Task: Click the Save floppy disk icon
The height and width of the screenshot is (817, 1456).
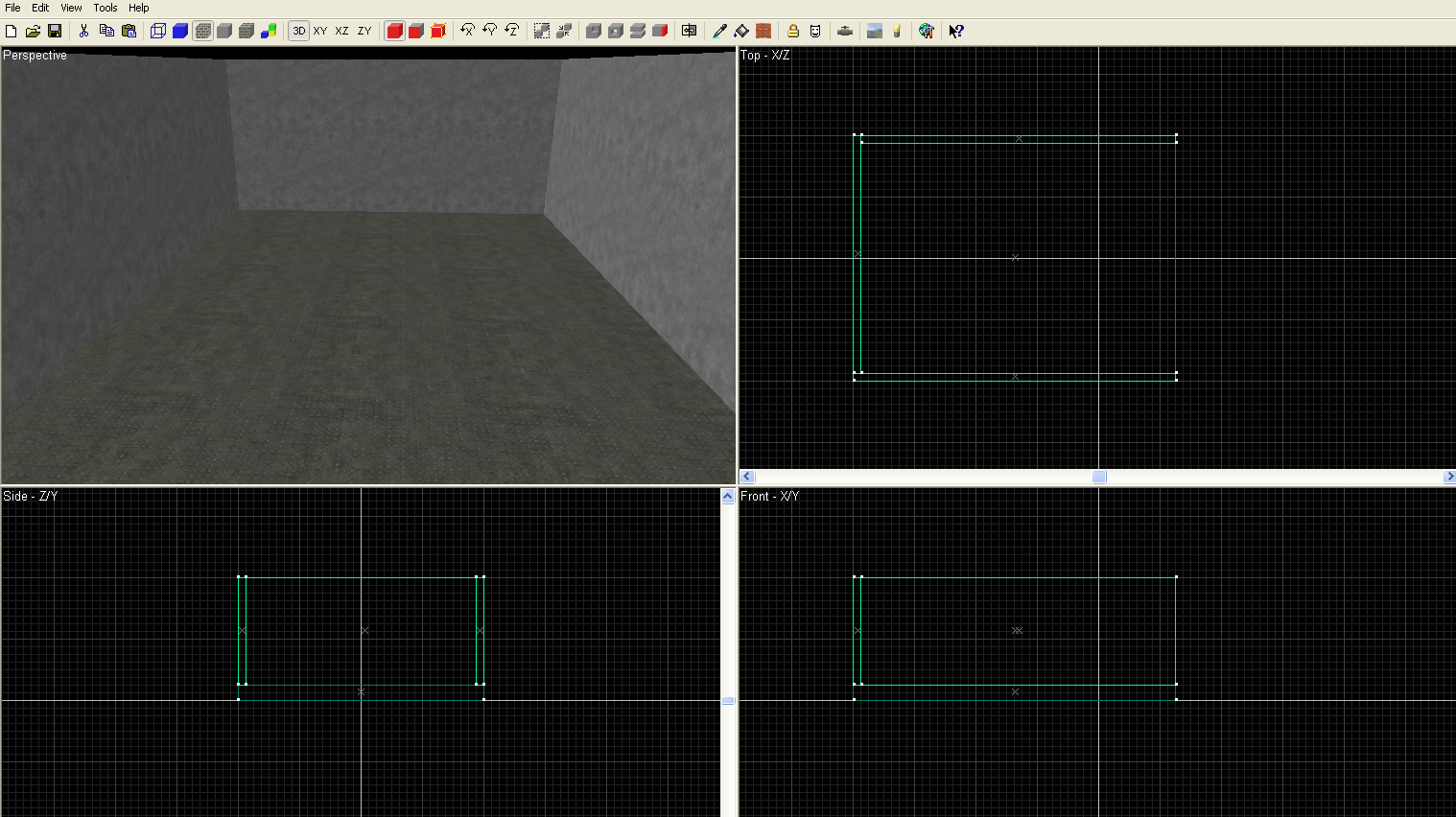Action: pyautogui.click(x=55, y=31)
